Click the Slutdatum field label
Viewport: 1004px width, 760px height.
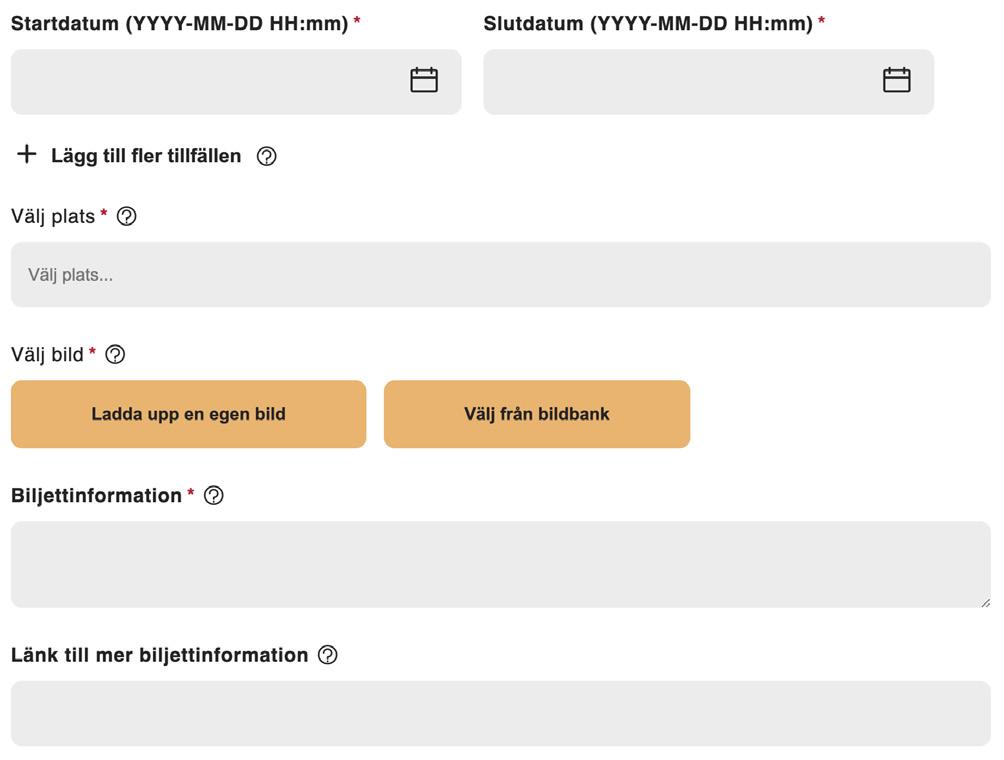tap(648, 23)
